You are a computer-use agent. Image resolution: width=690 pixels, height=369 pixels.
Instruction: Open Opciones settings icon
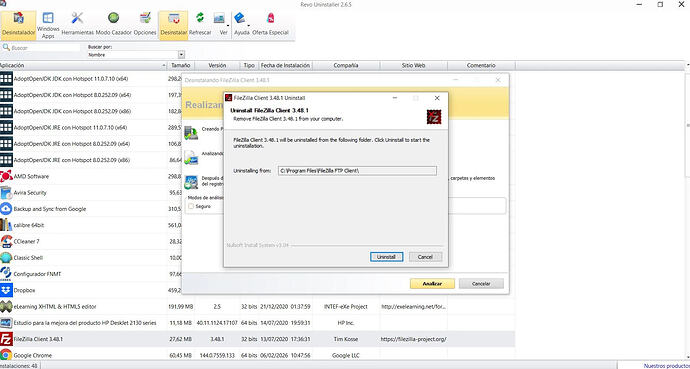tap(145, 25)
